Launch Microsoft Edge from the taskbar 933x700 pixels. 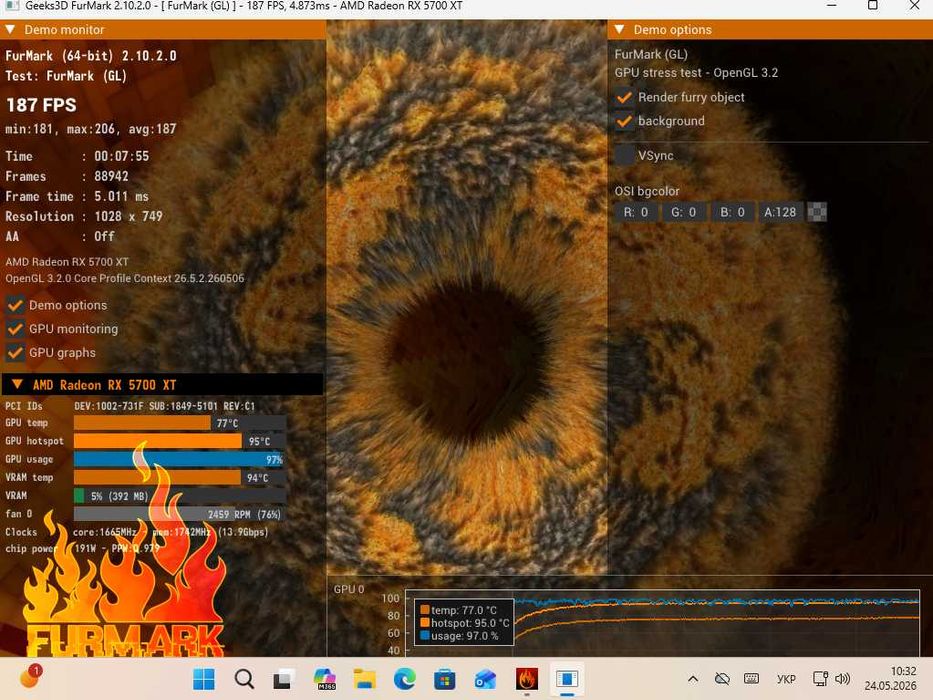click(405, 679)
